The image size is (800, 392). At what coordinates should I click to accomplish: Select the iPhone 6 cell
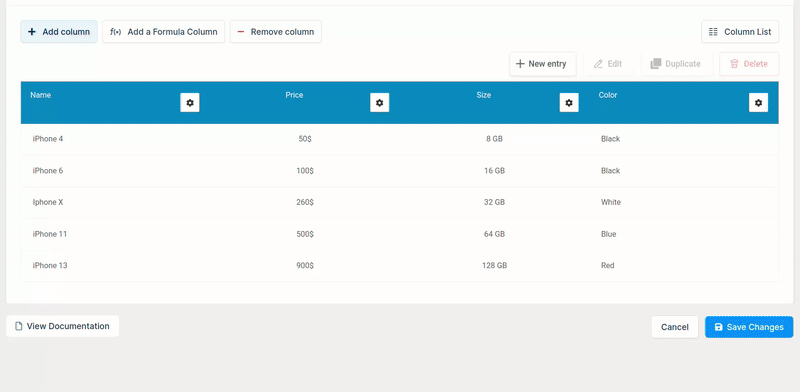tap(48, 170)
